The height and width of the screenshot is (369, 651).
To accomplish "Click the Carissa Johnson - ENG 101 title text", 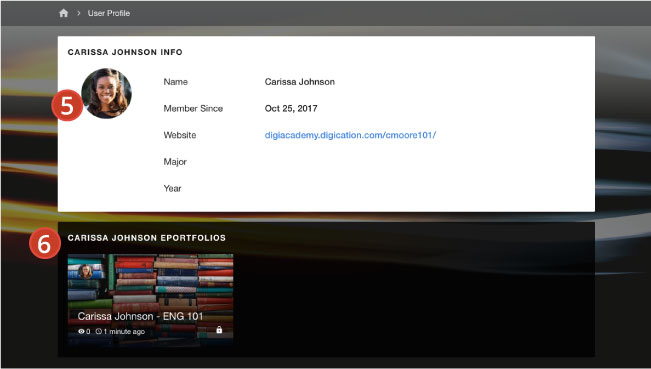I will click(140, 316).
